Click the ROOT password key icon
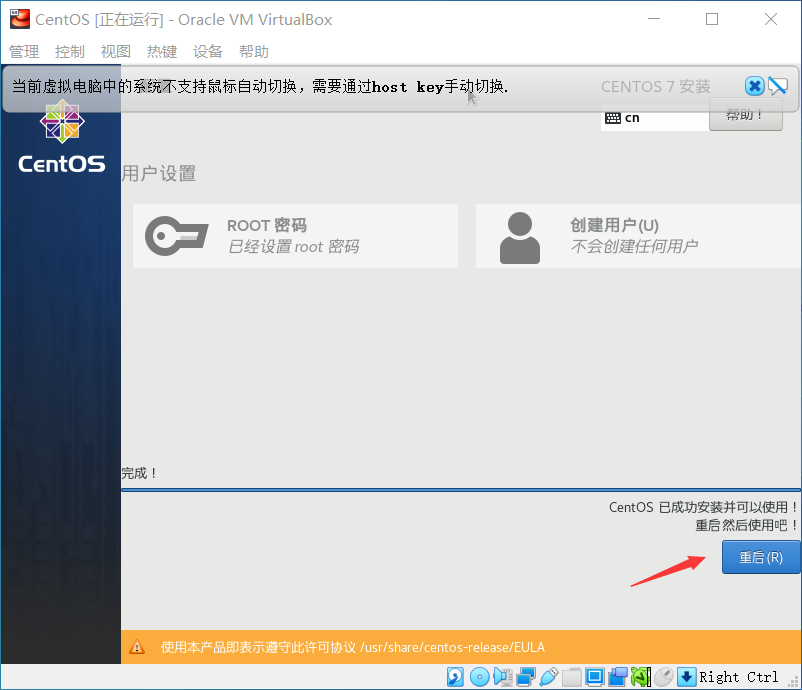The width and height of the screenshot is (802, 690). pos(176,236)
